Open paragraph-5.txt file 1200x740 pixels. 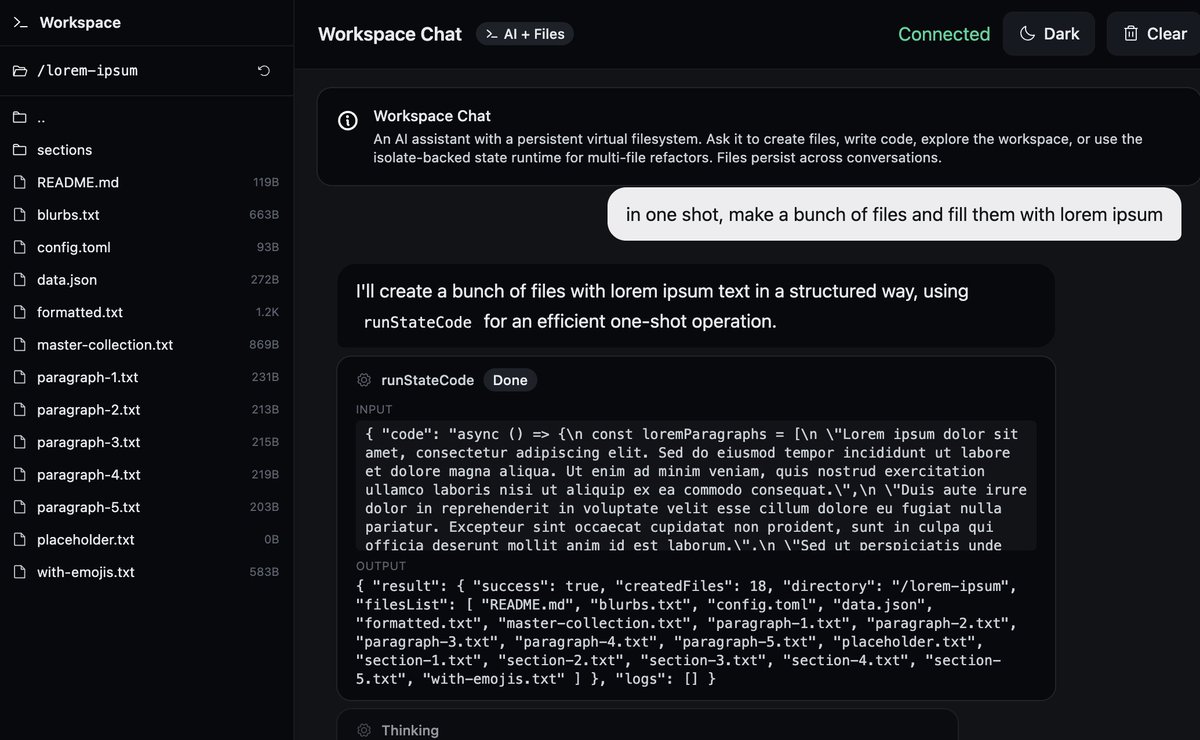tap(146, 507)
